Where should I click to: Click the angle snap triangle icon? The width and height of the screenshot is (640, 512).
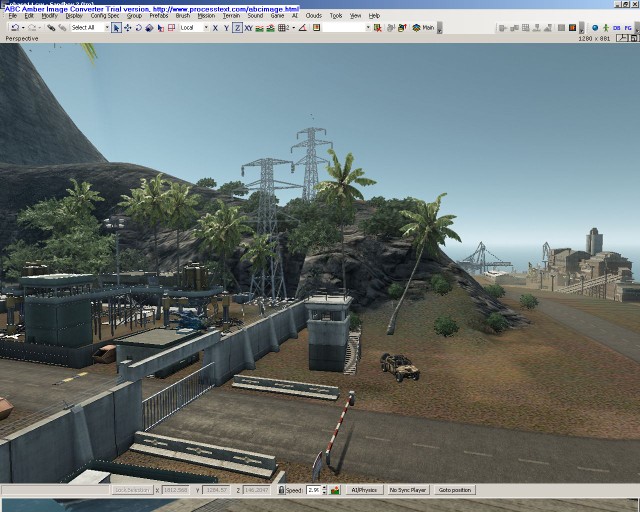(x=302, y=28)
